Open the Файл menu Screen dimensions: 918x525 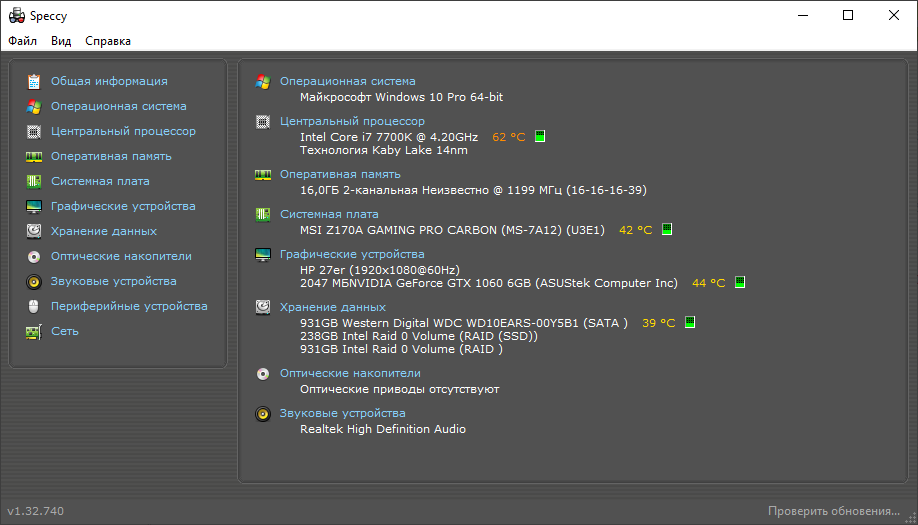coord(22,41)
